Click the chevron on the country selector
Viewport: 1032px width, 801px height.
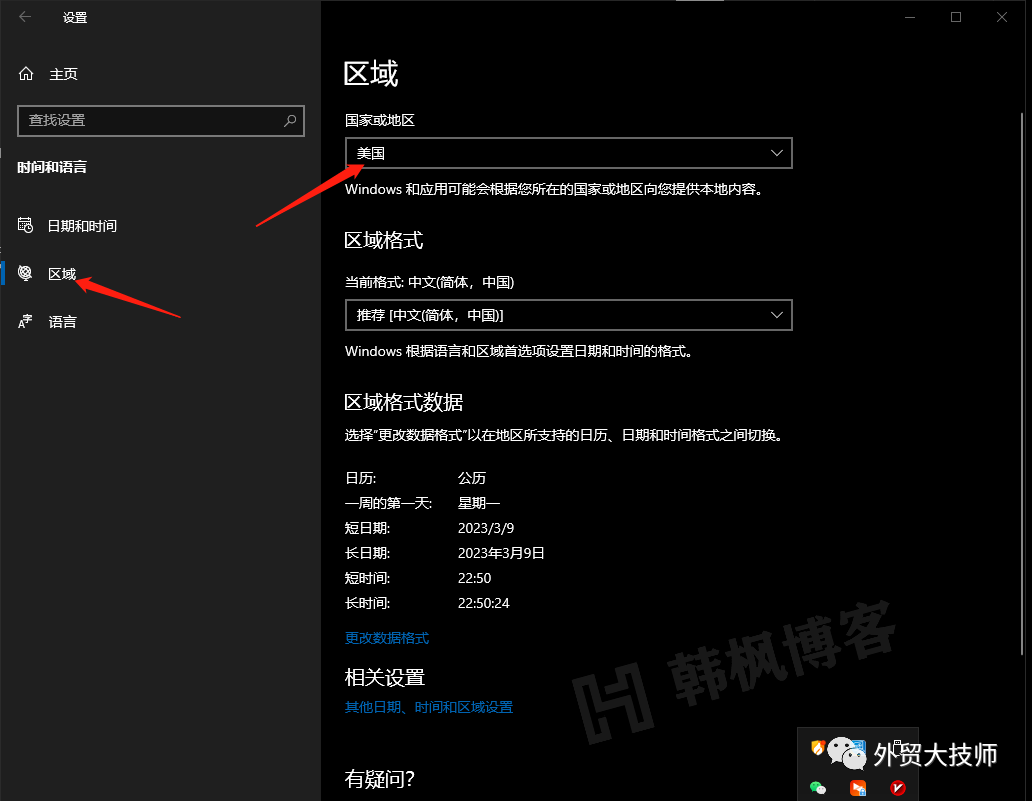777,153
